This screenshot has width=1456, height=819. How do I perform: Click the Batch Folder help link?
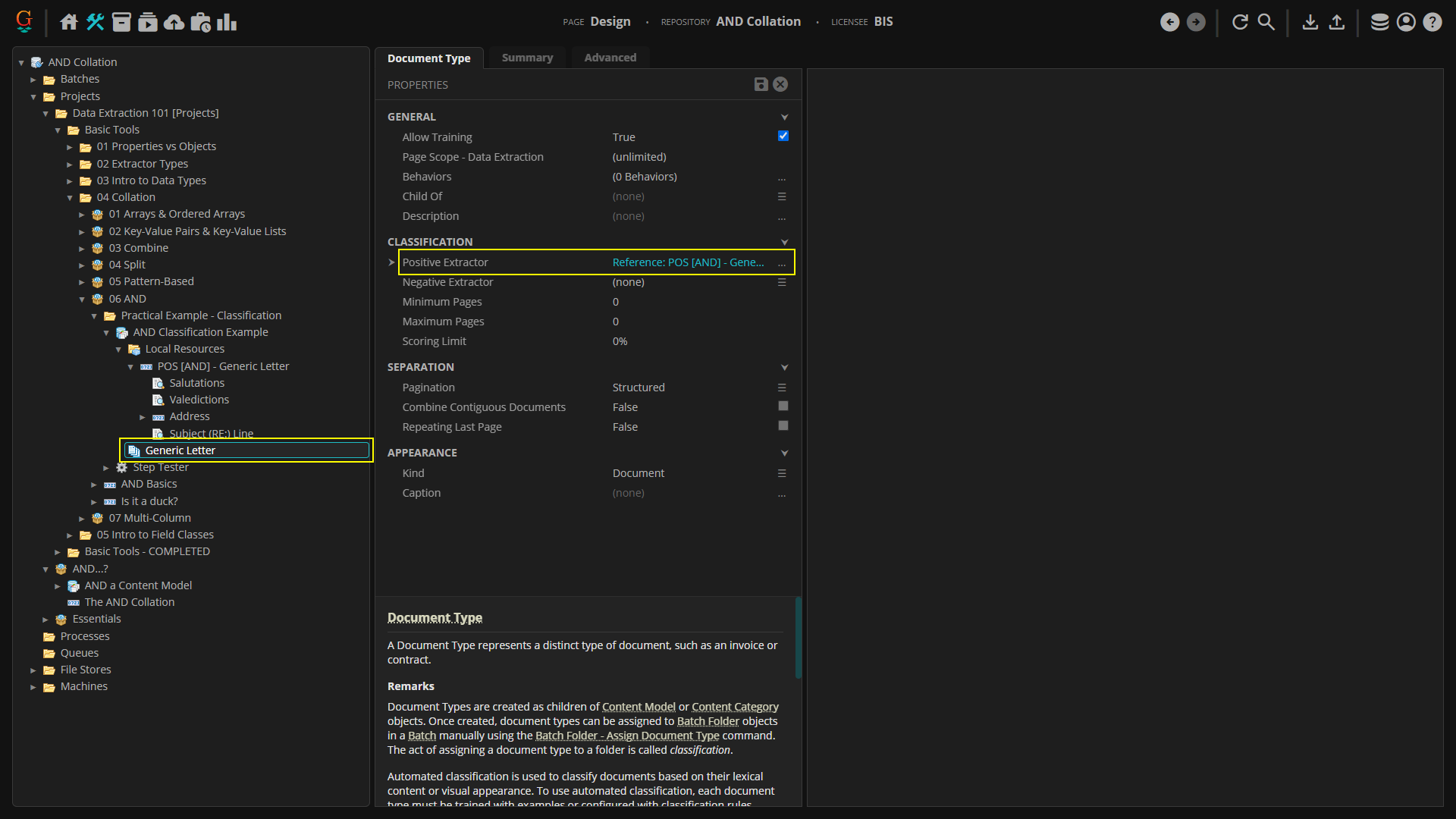(708, 721)
